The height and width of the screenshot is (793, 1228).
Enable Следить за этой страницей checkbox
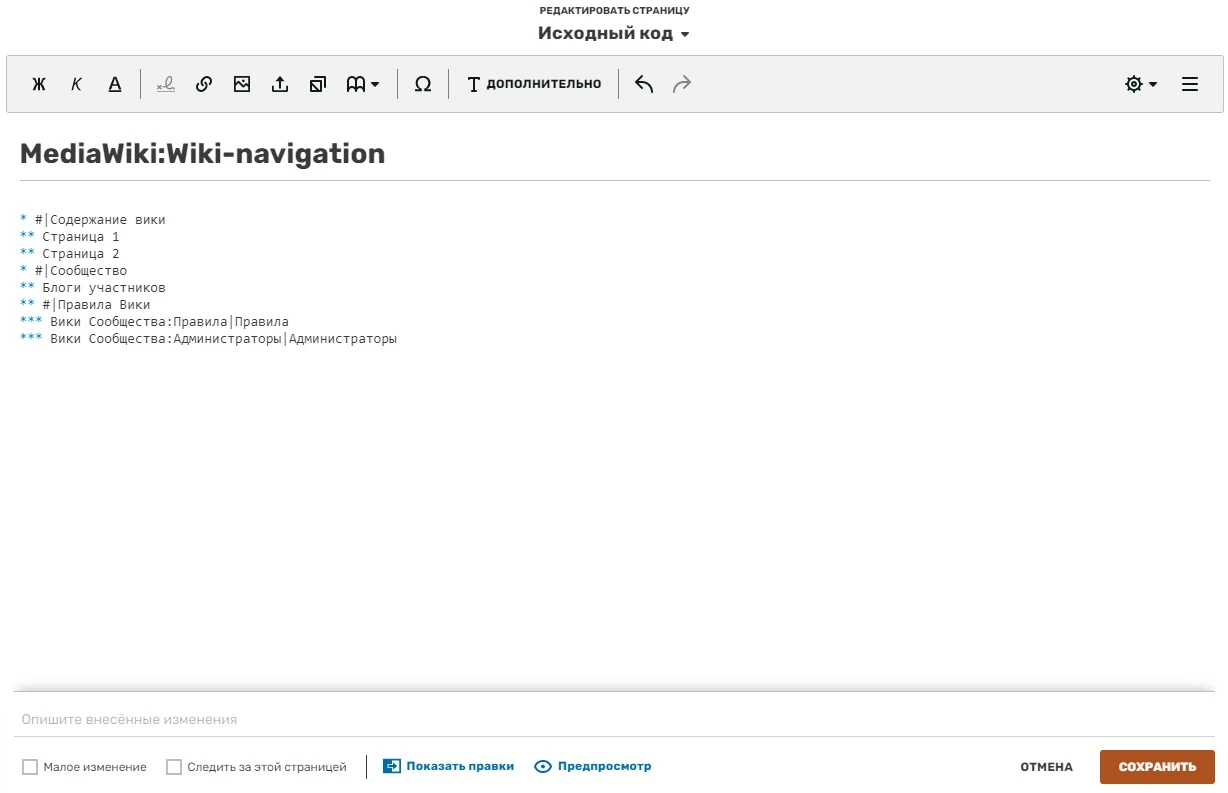[174, 767]
